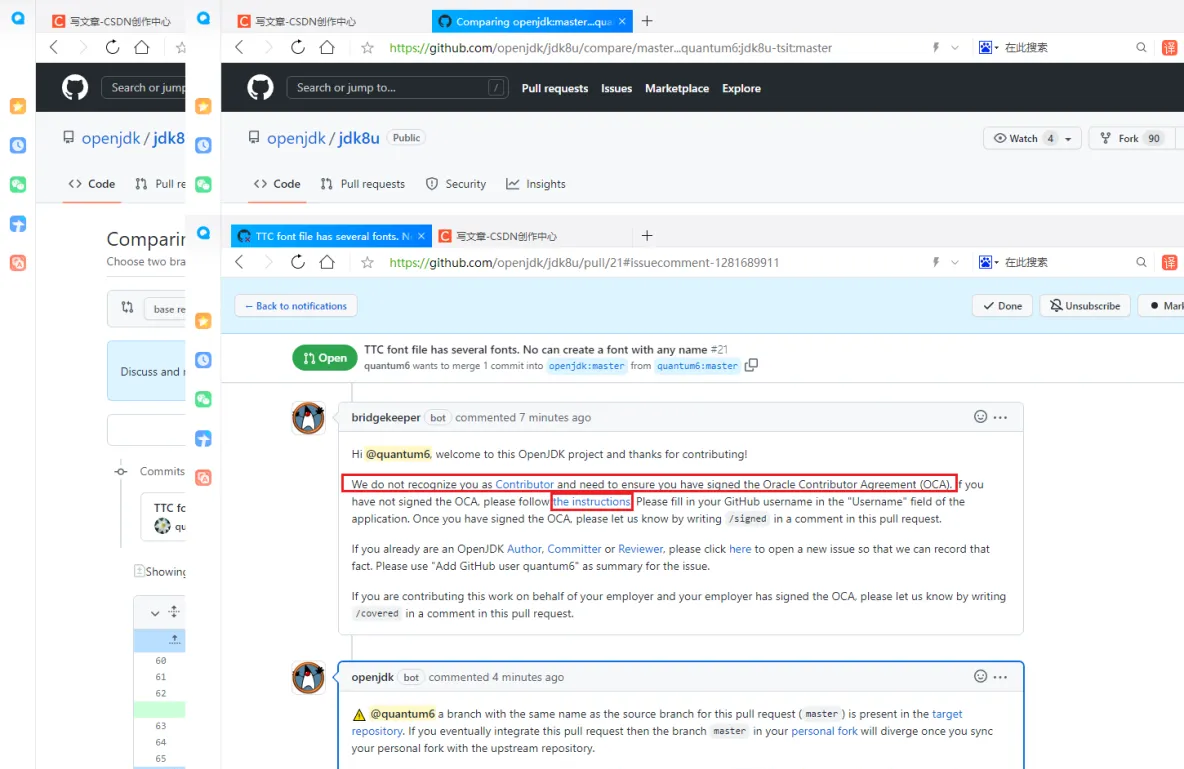Image resolution: width=1184 pixels, height=769 pixels.
Task: Open 'Explore' in the GitHub top navigation
Action: coord(742,88)
